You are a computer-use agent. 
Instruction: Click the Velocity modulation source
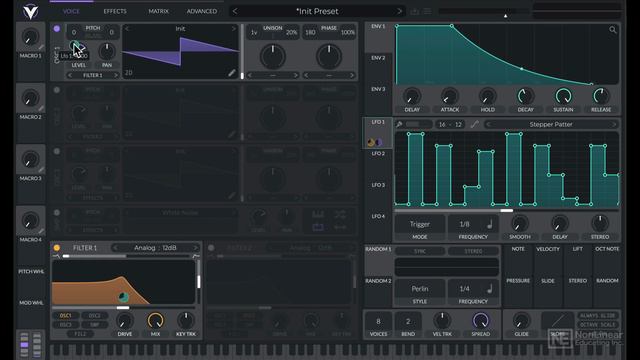548,261
